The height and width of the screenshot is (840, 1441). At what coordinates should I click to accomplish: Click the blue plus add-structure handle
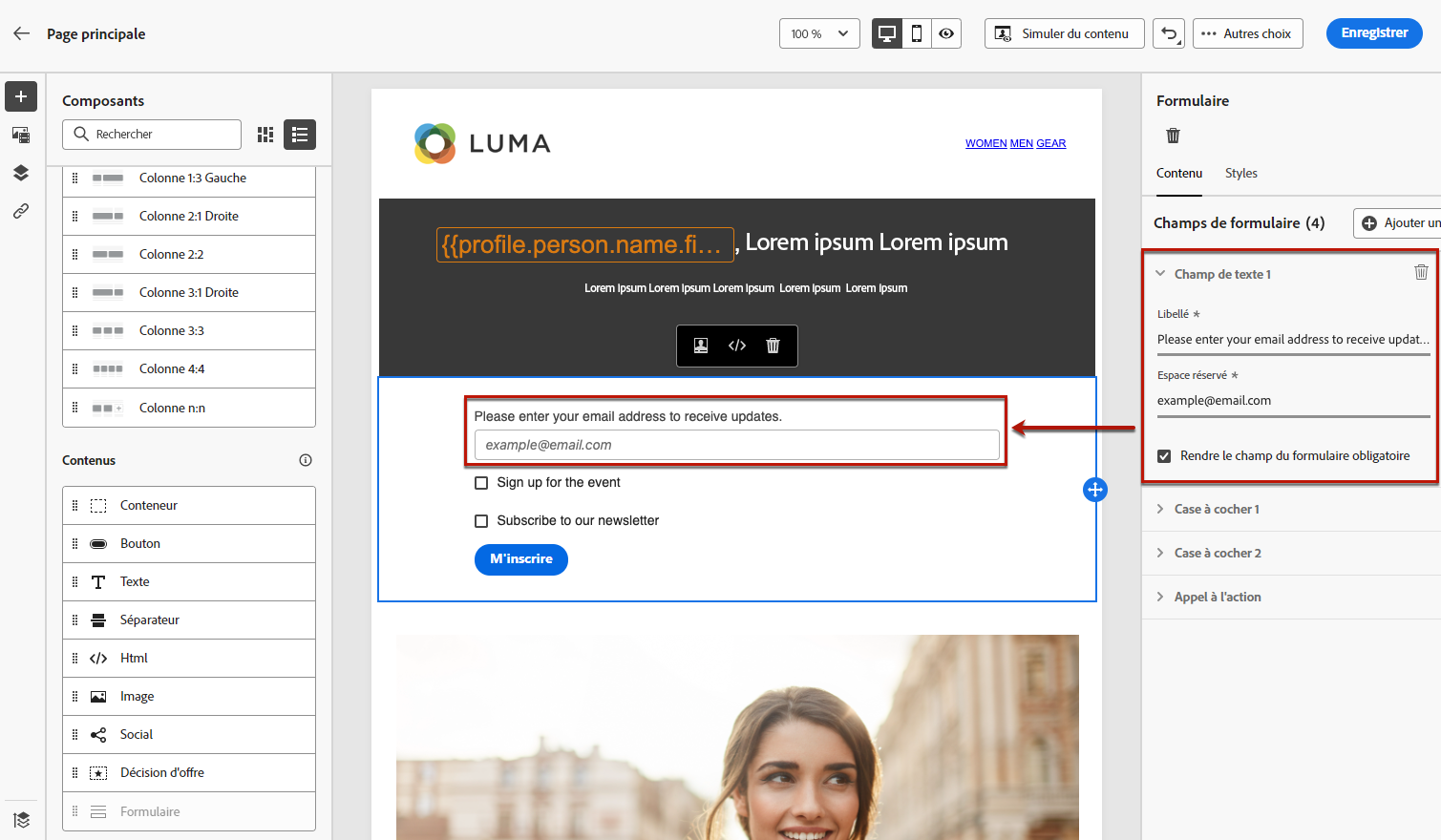(1095, 490)
